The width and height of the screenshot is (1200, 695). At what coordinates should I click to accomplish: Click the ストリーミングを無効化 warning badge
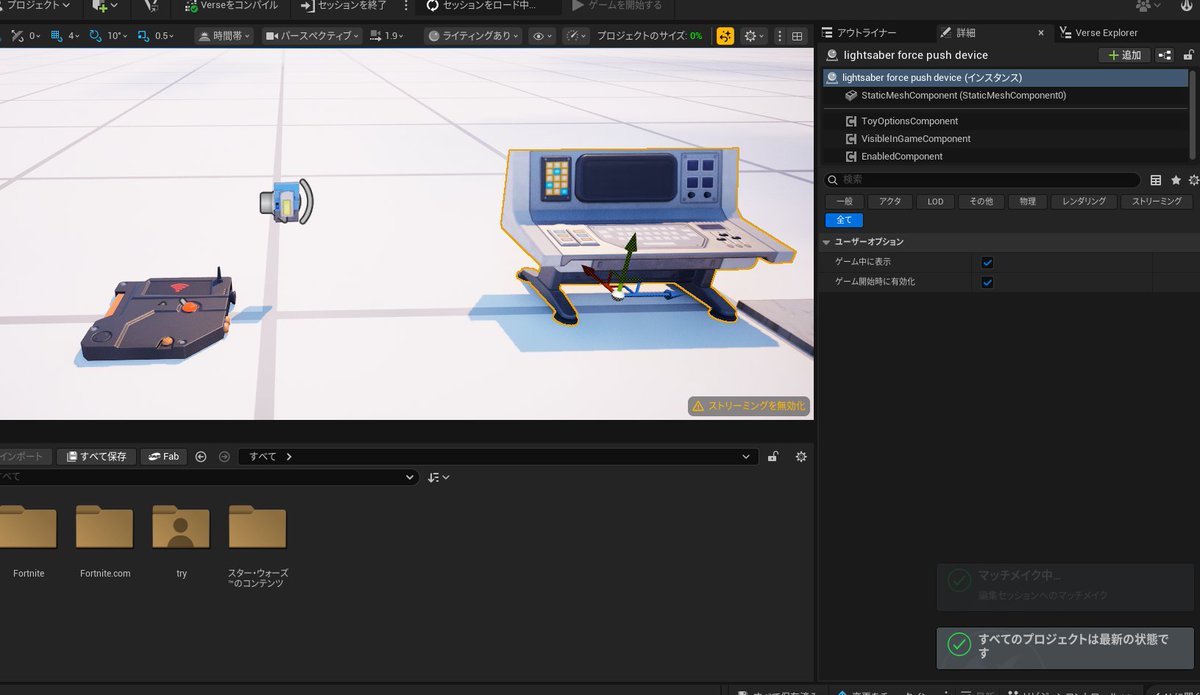pyautogui.click(x=748, y=406)
